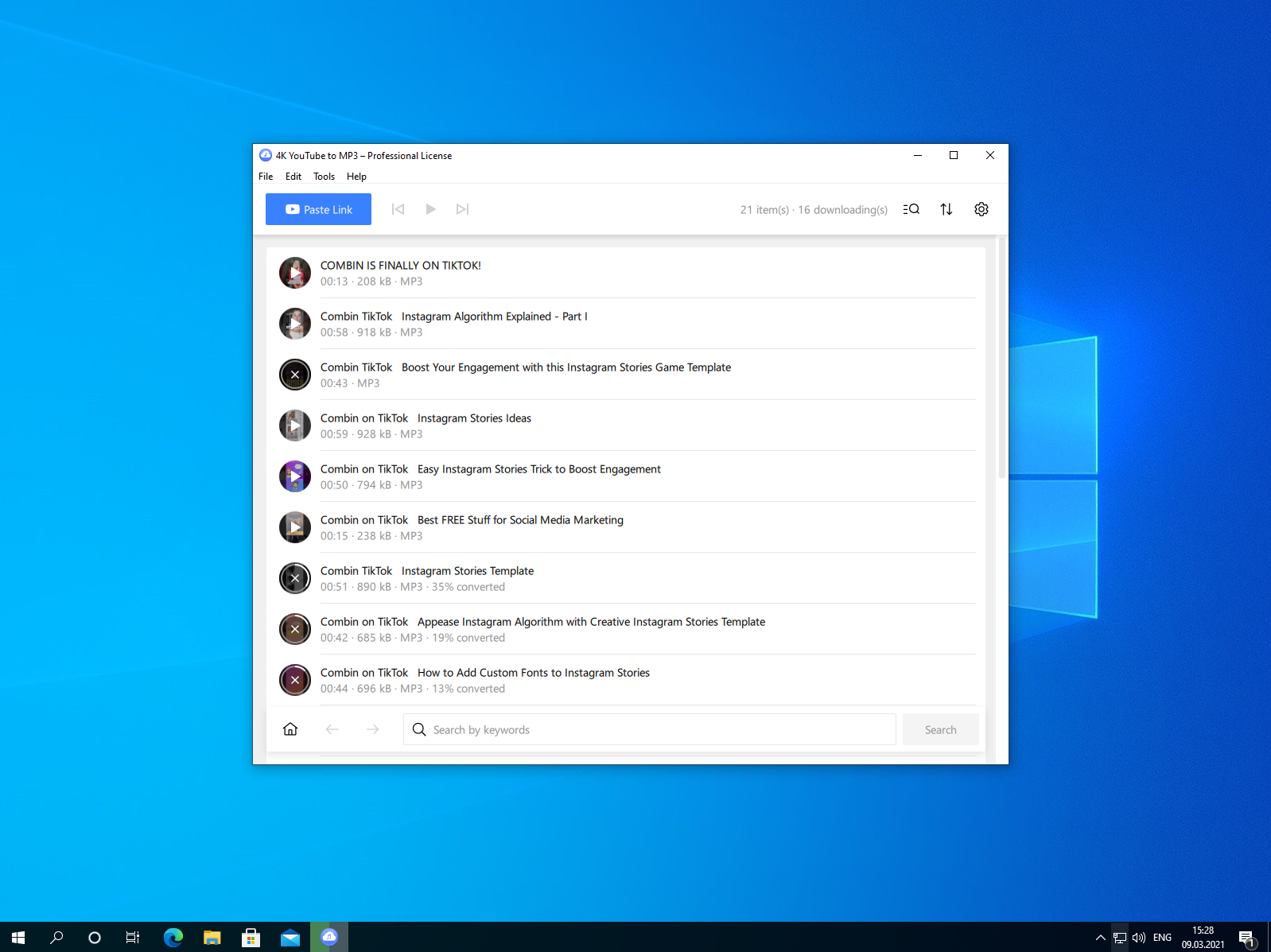Open the Help menu
1271x952 pixels.
(x=356, y=177)
